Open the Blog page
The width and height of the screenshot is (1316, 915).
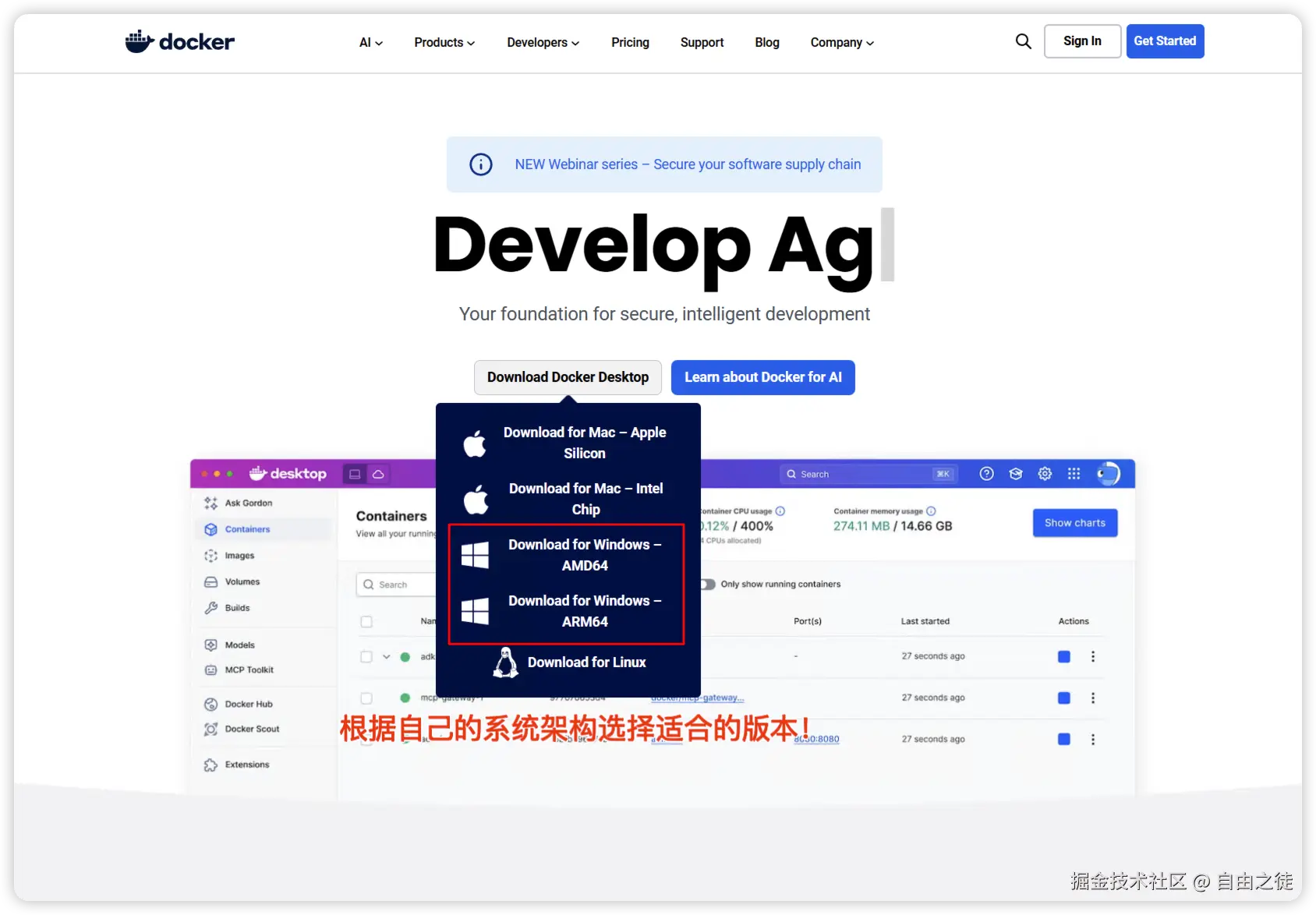(x=767, y=43)
